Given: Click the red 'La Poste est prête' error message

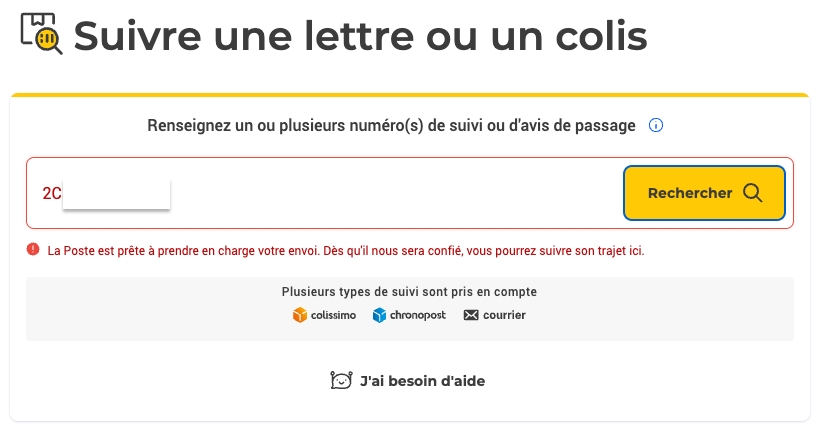Looking at the screenshot, I should (x=345, y=250).
